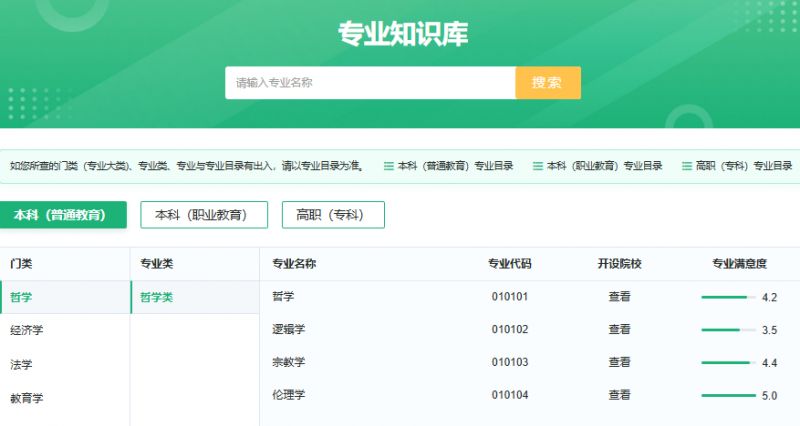800x426 pixels.
Task: Select 经济学 in the 门类 list
Action: (27, 330)
